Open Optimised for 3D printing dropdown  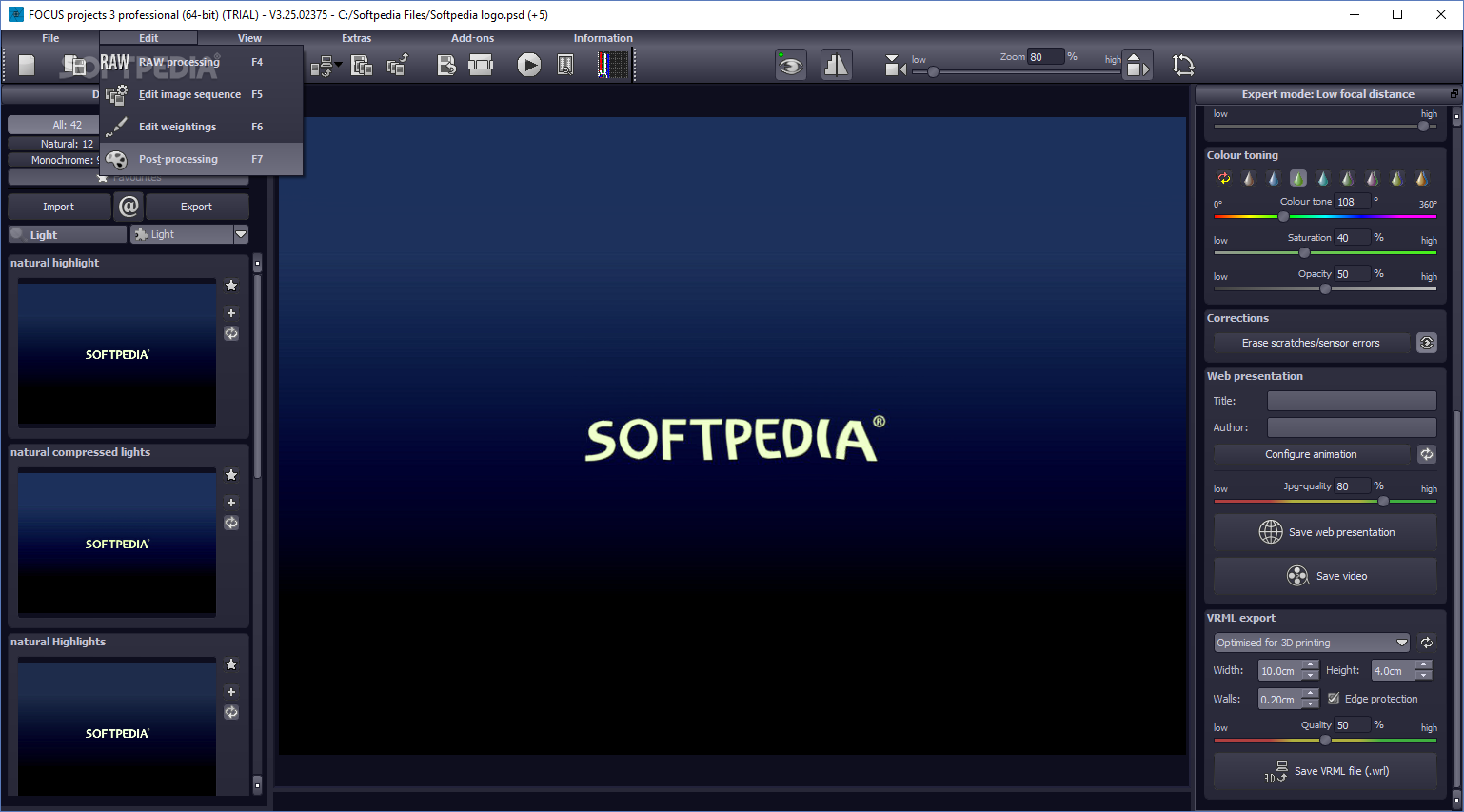click(x=1401, y=643)
